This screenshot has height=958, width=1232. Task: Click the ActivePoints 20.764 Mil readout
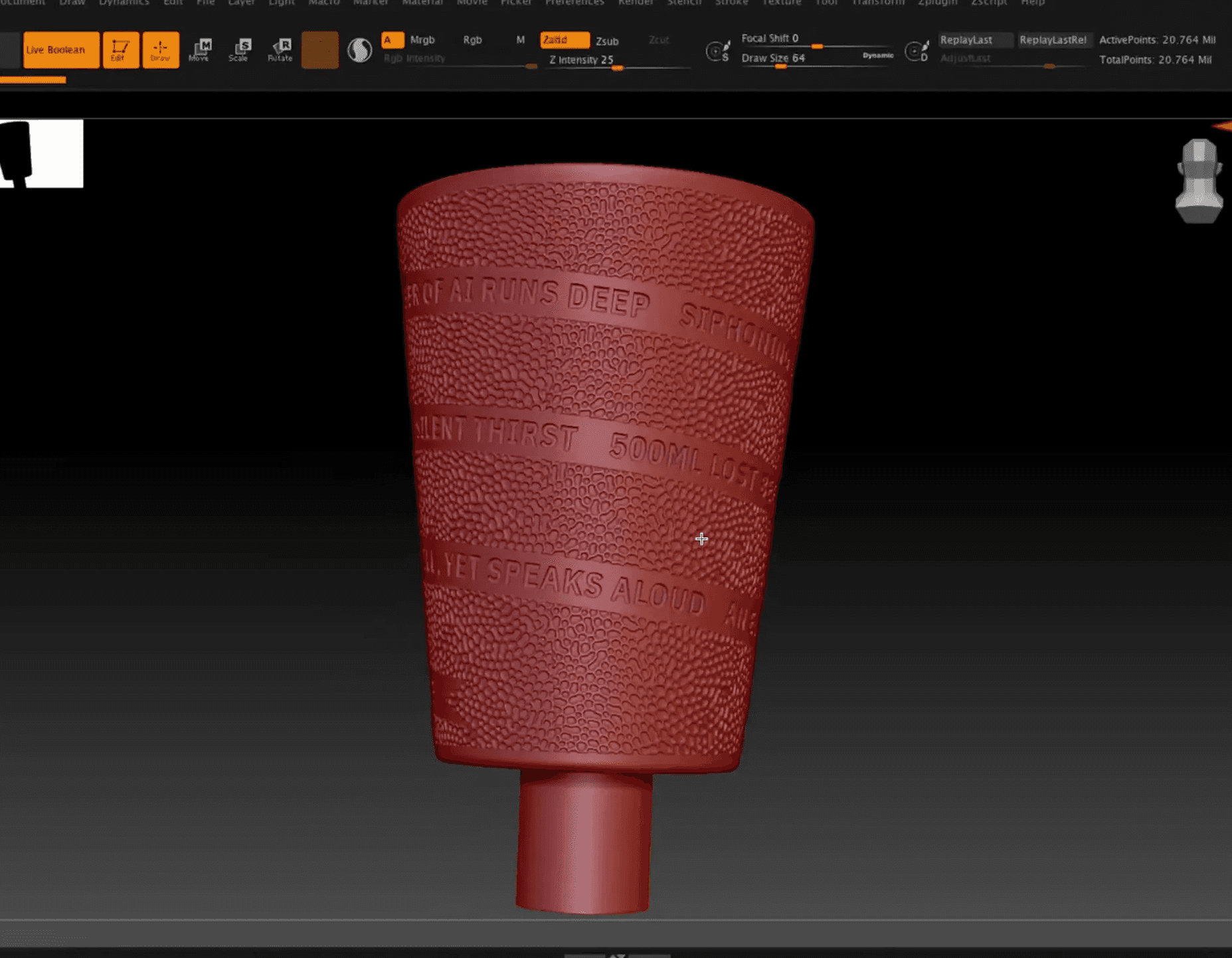[x=1158, y=40]
